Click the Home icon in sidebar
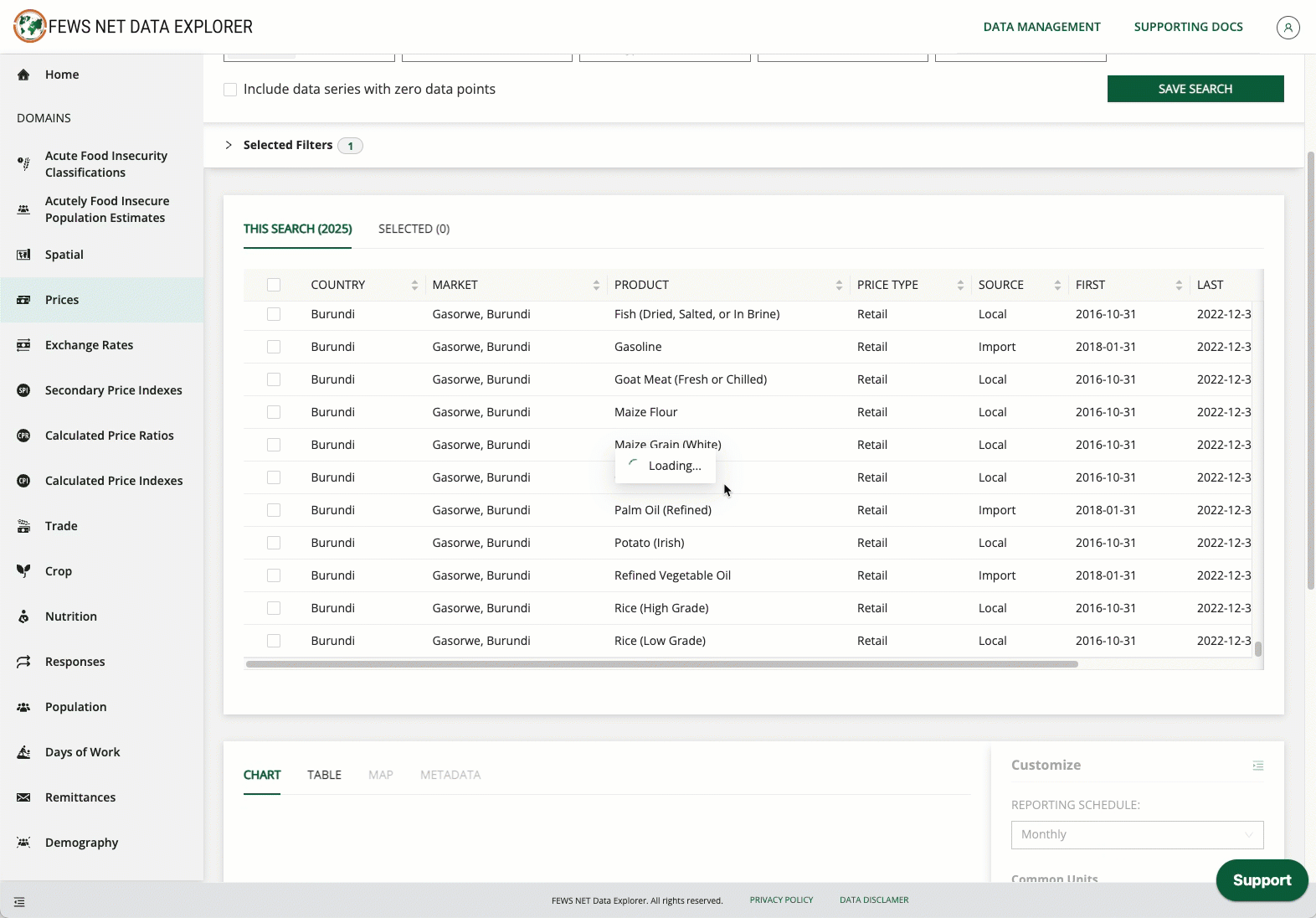This screenshot has height=918, width=1316. point(23,75)
